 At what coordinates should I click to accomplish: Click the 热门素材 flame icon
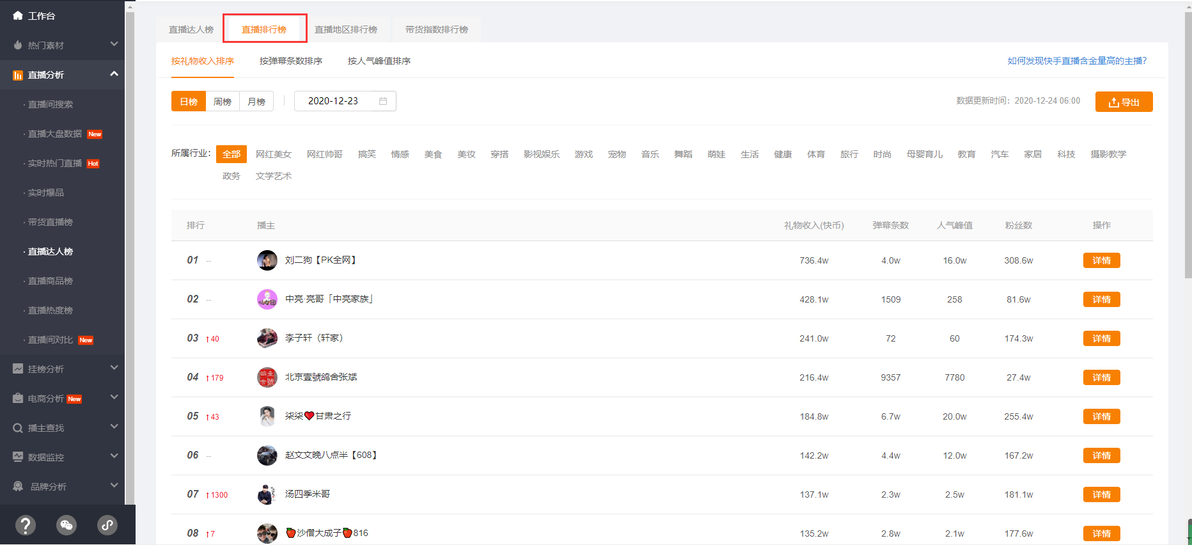(x=17, y=46)
